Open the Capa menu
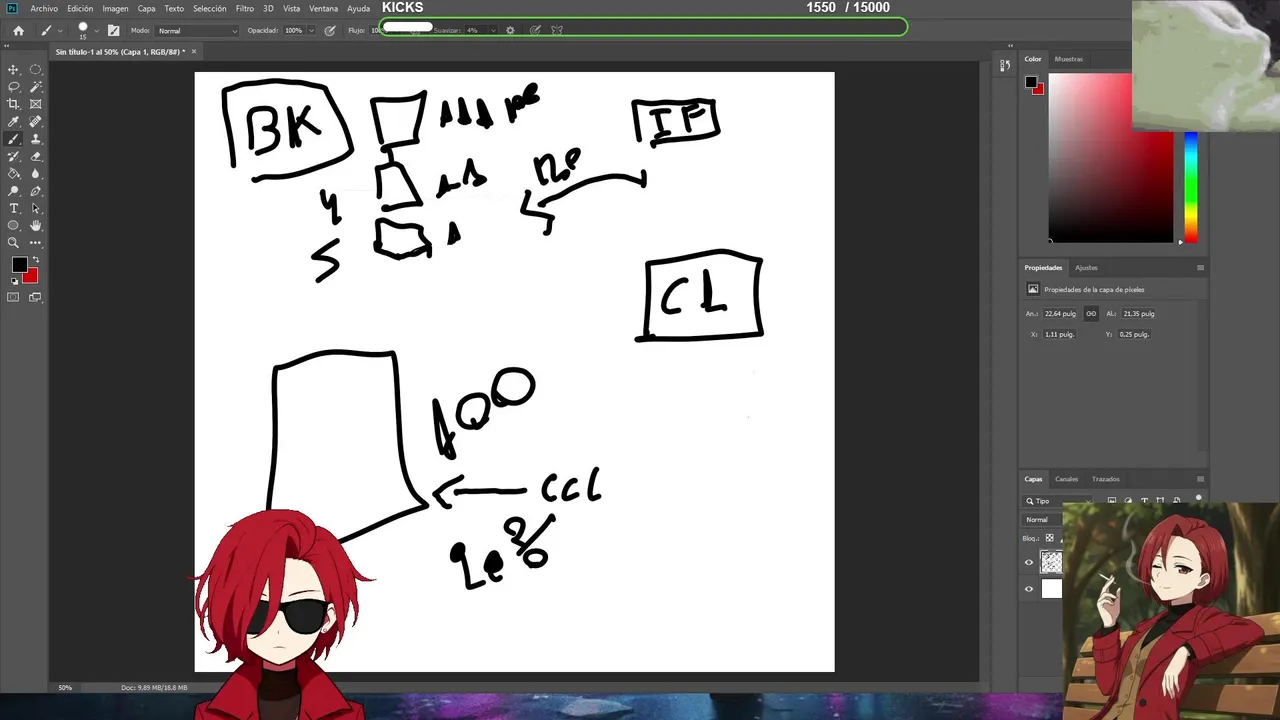 click(x=146, y=8)
